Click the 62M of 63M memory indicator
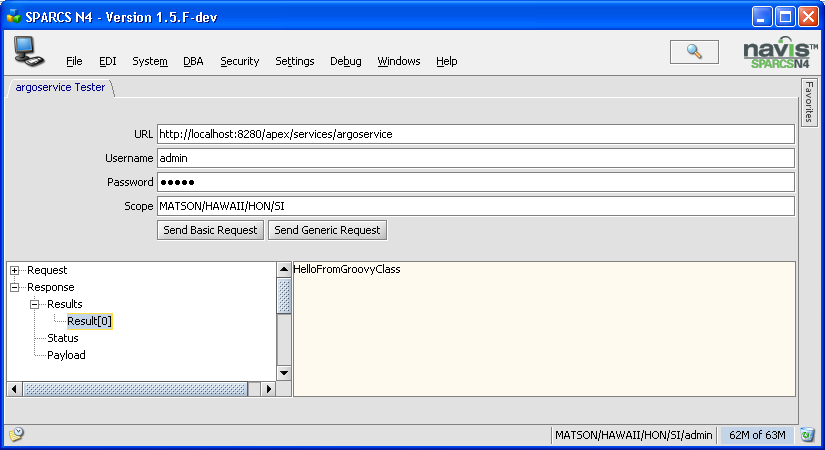The width and height of the screenshot is (825, 450). (x=757, y=435)
